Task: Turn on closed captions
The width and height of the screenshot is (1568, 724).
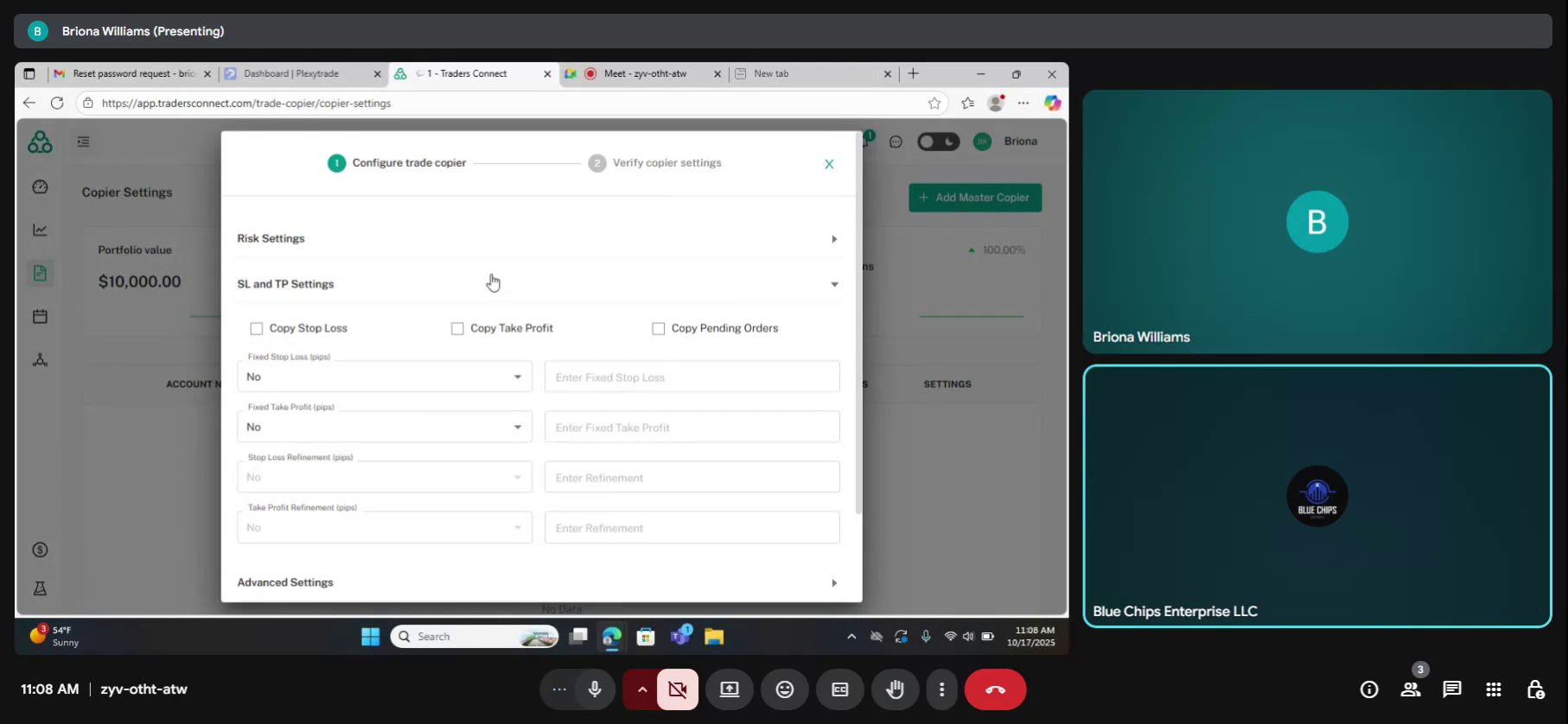Action: click(840, 689)
